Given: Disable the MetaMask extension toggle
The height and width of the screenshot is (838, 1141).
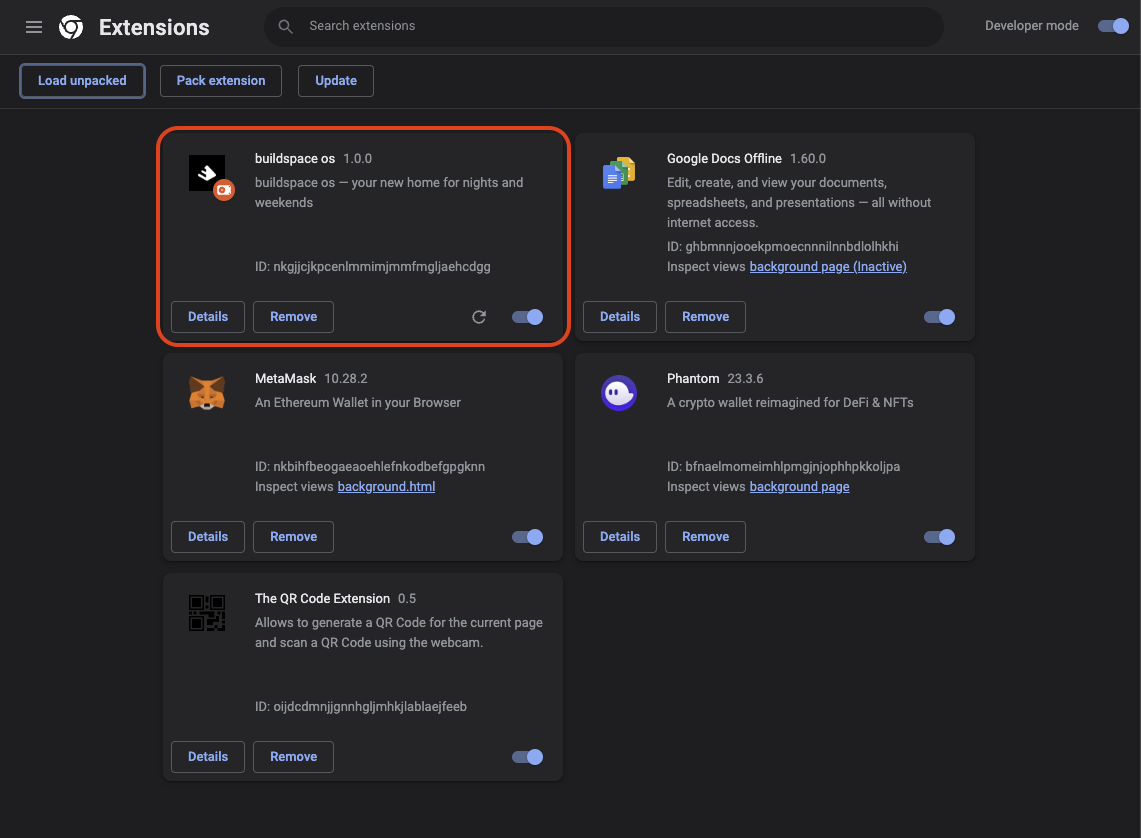Looking at the screenshot, I should (527, 537).
